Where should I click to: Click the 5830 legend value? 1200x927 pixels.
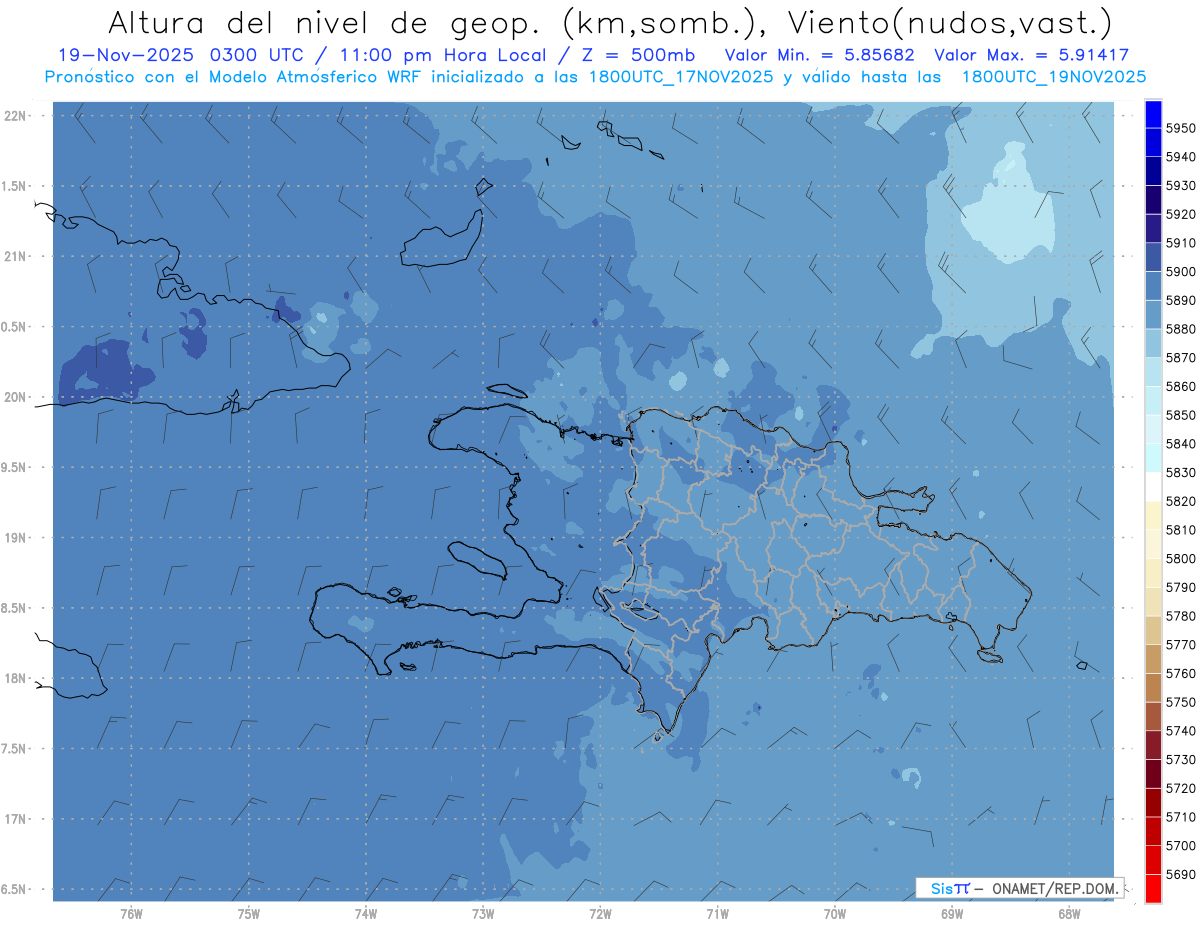[1180, 472]
